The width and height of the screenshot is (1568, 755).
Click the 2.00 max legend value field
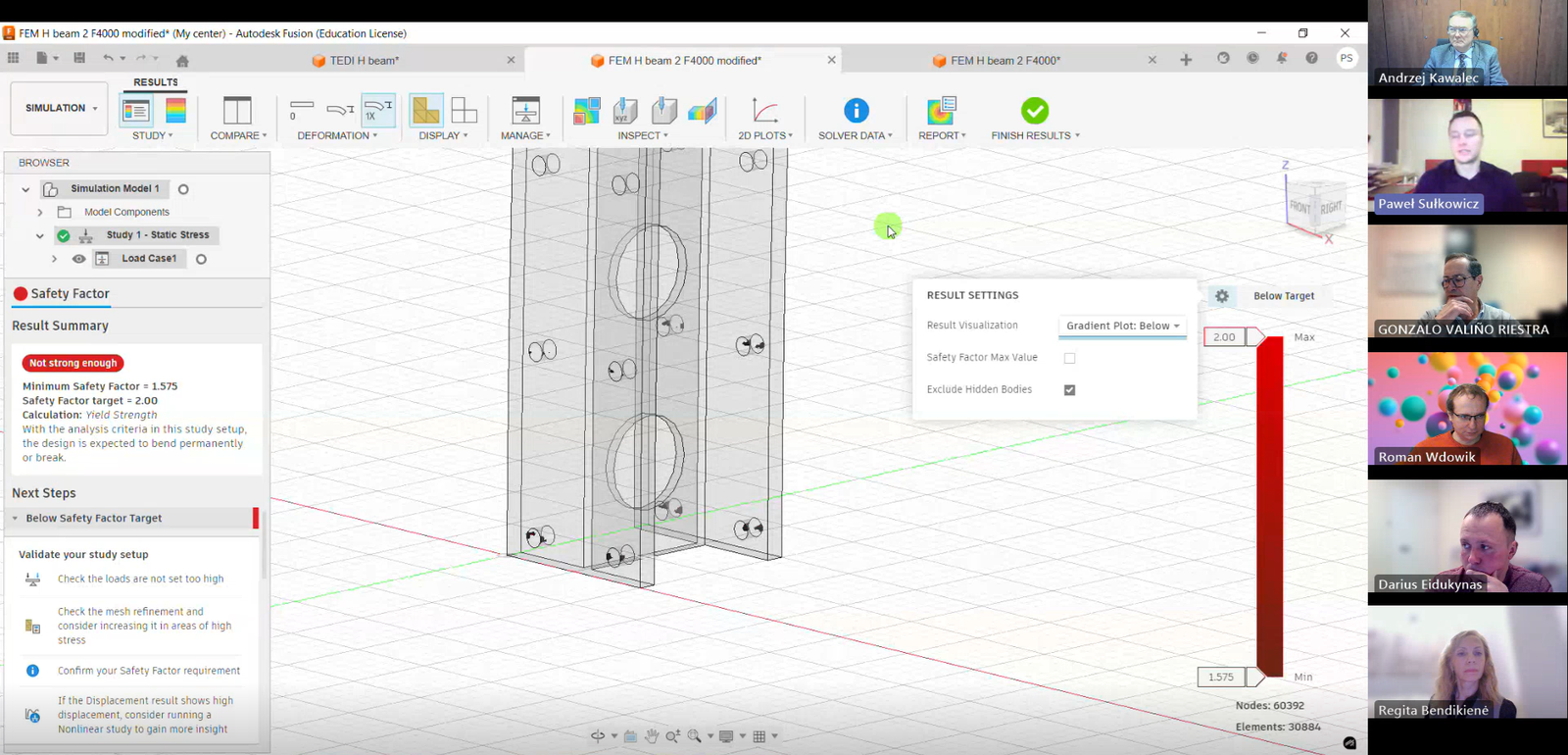[x=1224, y=337]
